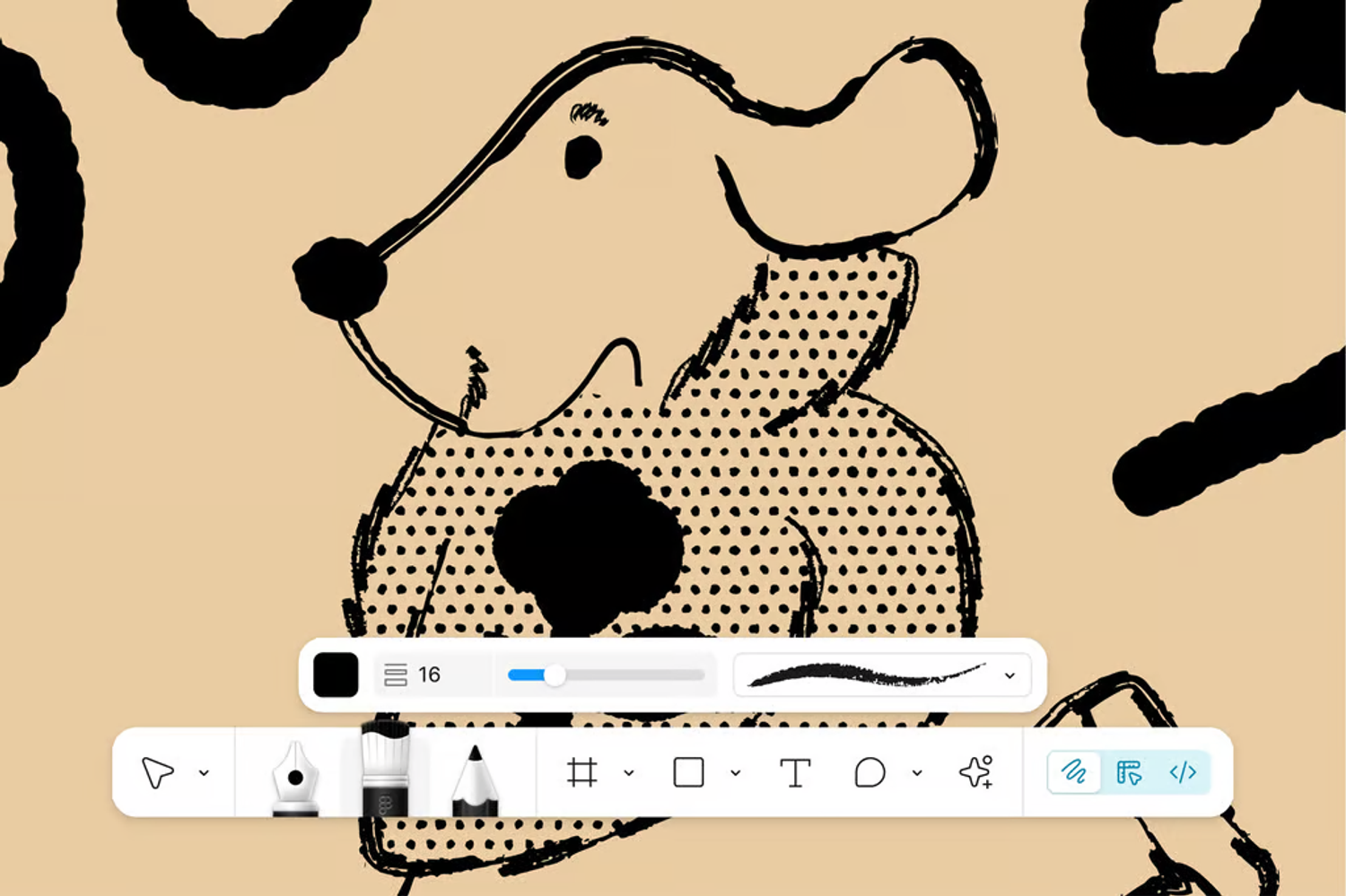Expand the Frame tool chevron
1346x896 pixels.
click(628, 772)
